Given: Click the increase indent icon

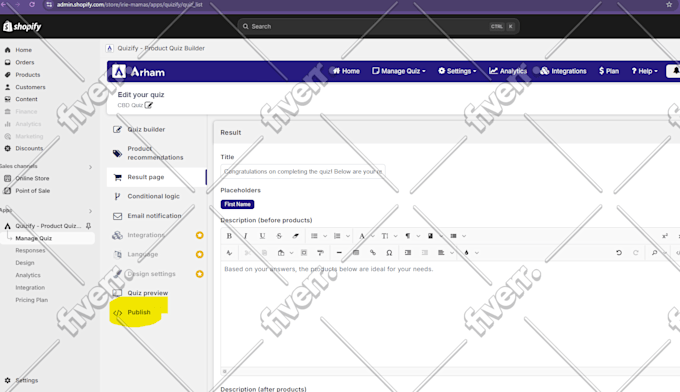Looking at the screenshot, I should [408, 252].
